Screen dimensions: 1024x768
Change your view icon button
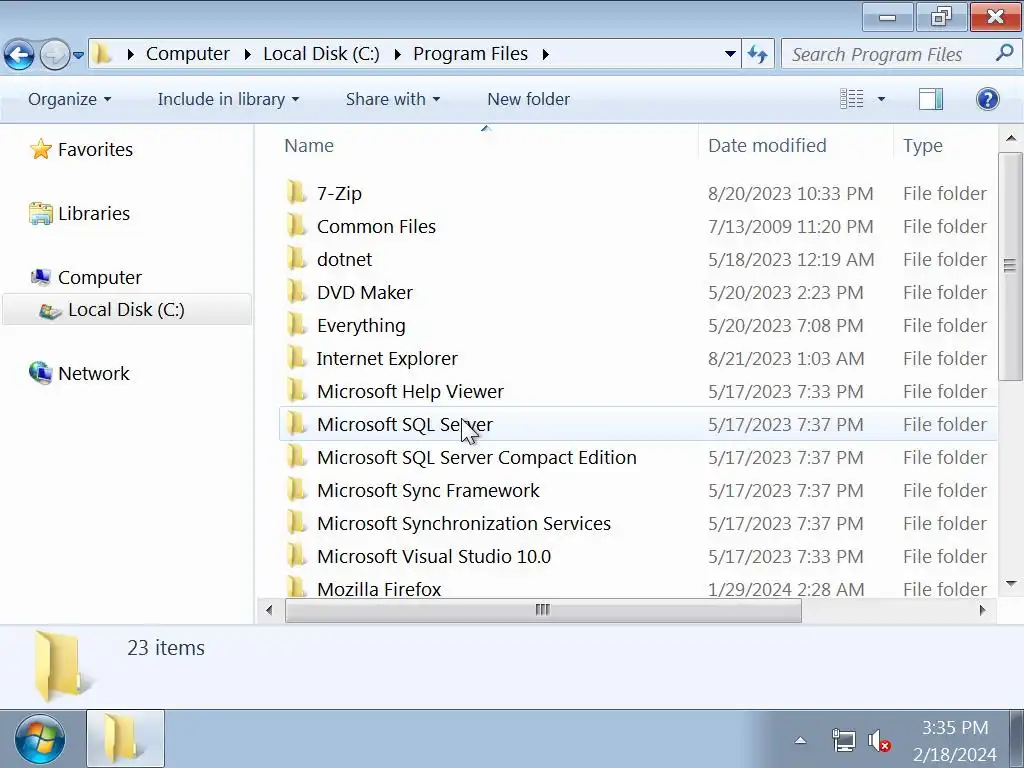852,99
